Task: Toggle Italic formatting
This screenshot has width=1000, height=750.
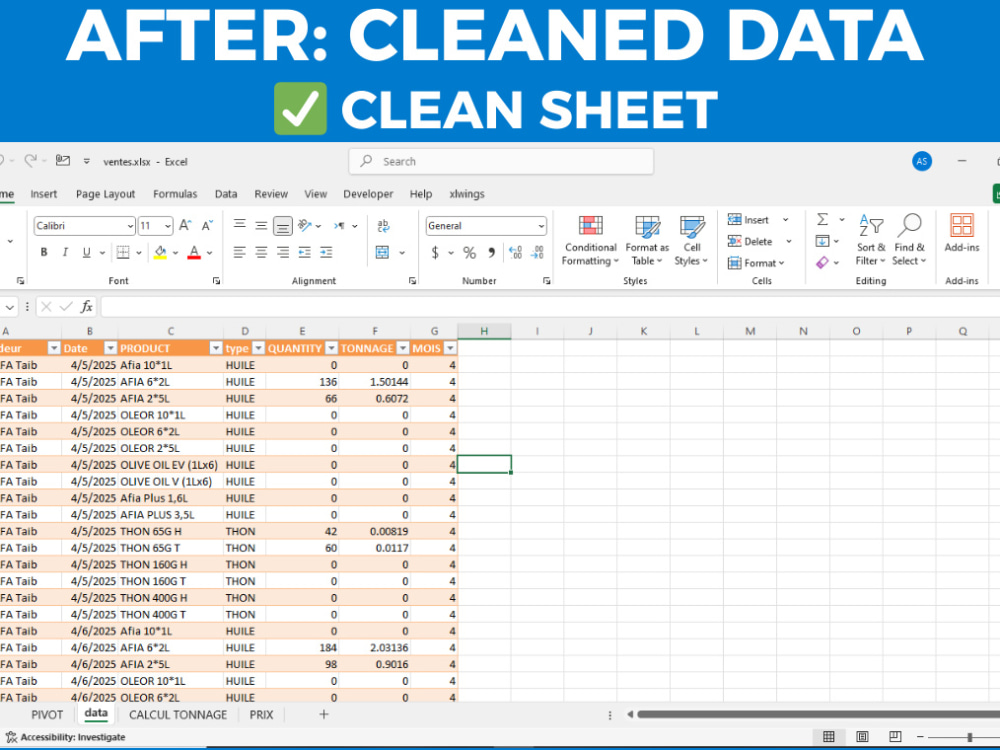Action: pyautogui.click(x=65, y=253)
